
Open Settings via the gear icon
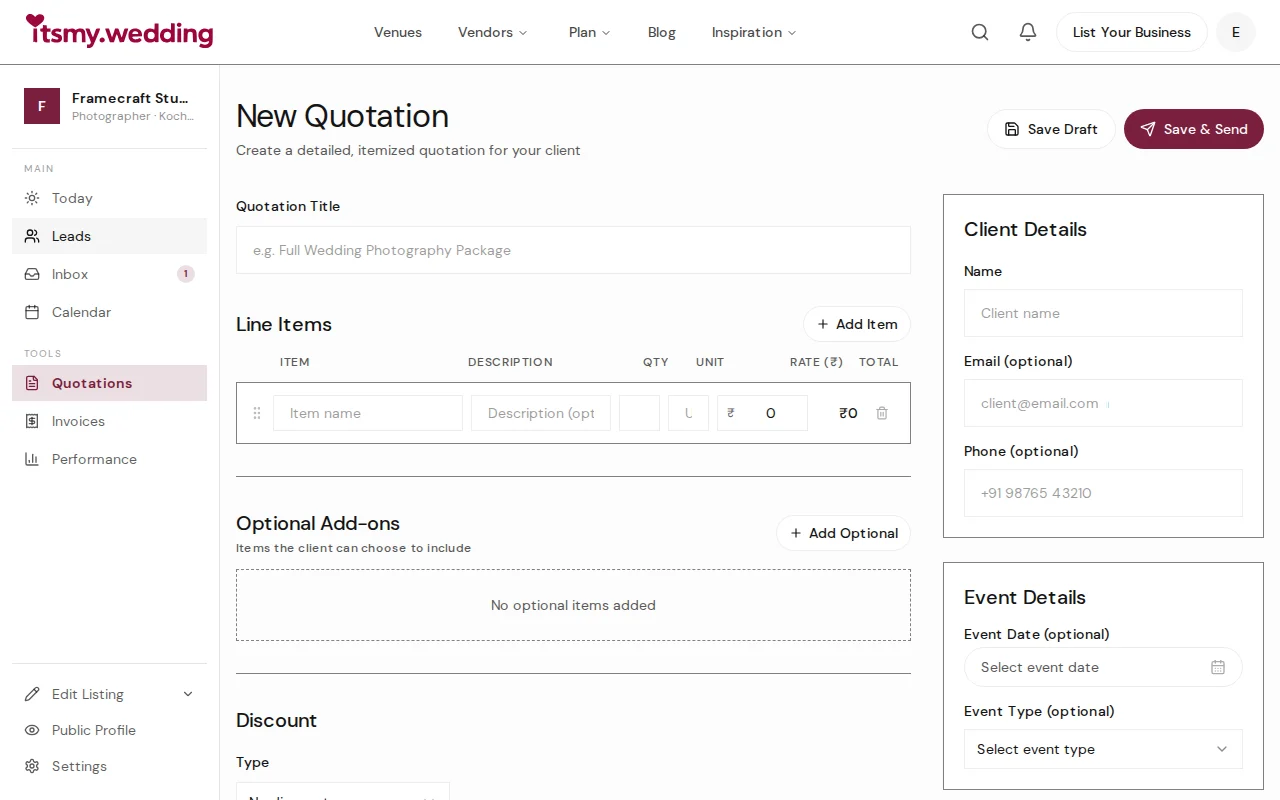(x=33, y=766)
